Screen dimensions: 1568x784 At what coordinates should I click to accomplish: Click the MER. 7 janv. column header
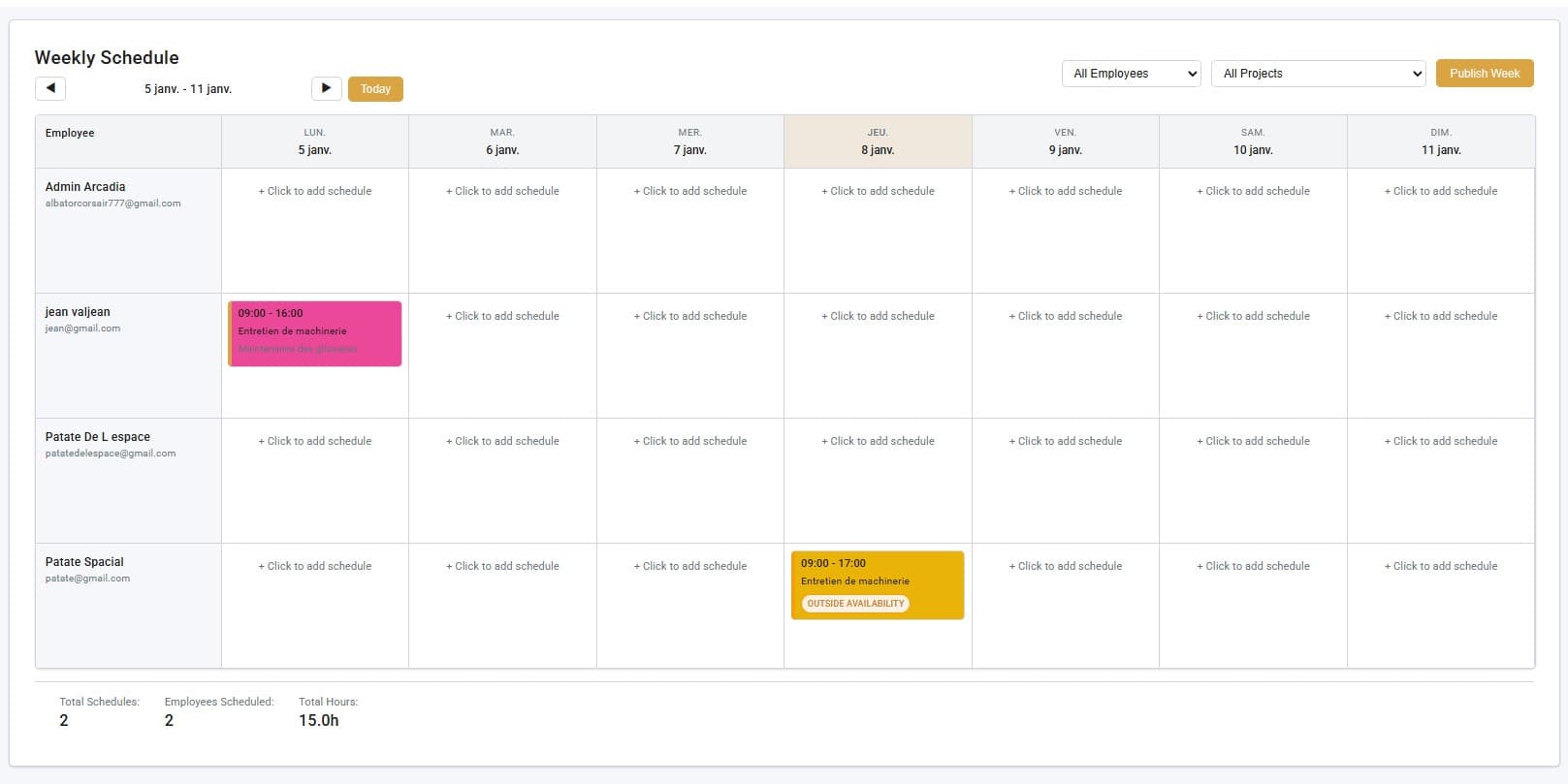690,141
